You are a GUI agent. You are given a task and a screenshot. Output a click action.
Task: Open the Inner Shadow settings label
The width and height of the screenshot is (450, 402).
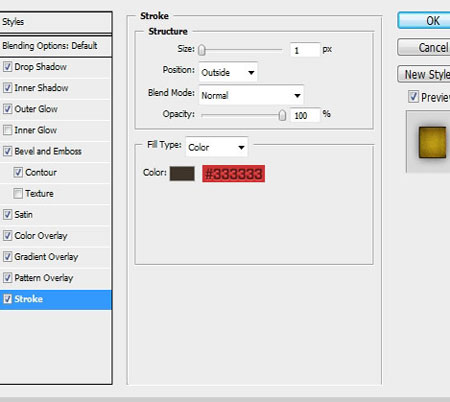coord(41,88)
